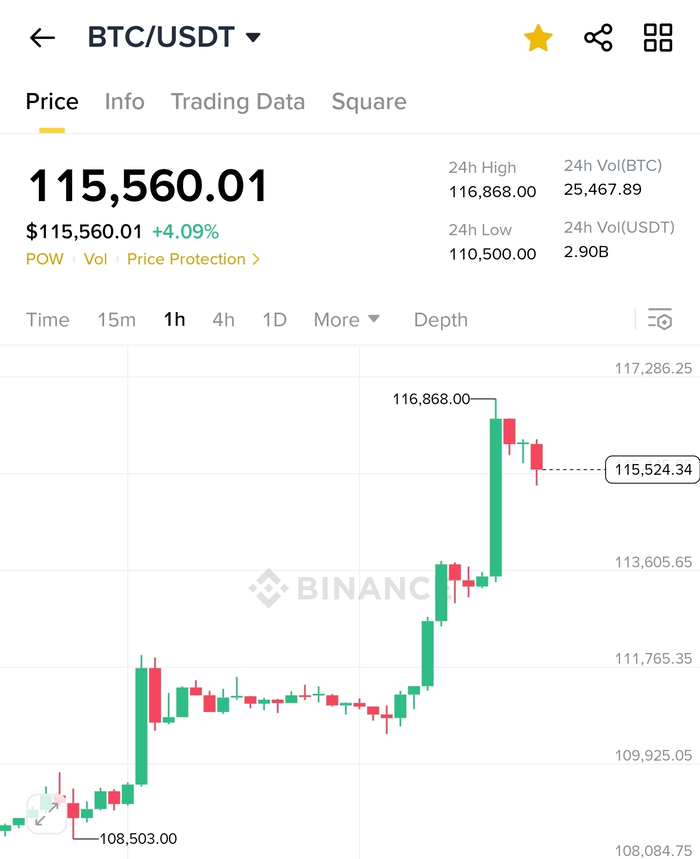The image size is (700, 859).
Task: Open the grid layout icon
Action: (x=658, y=38)
